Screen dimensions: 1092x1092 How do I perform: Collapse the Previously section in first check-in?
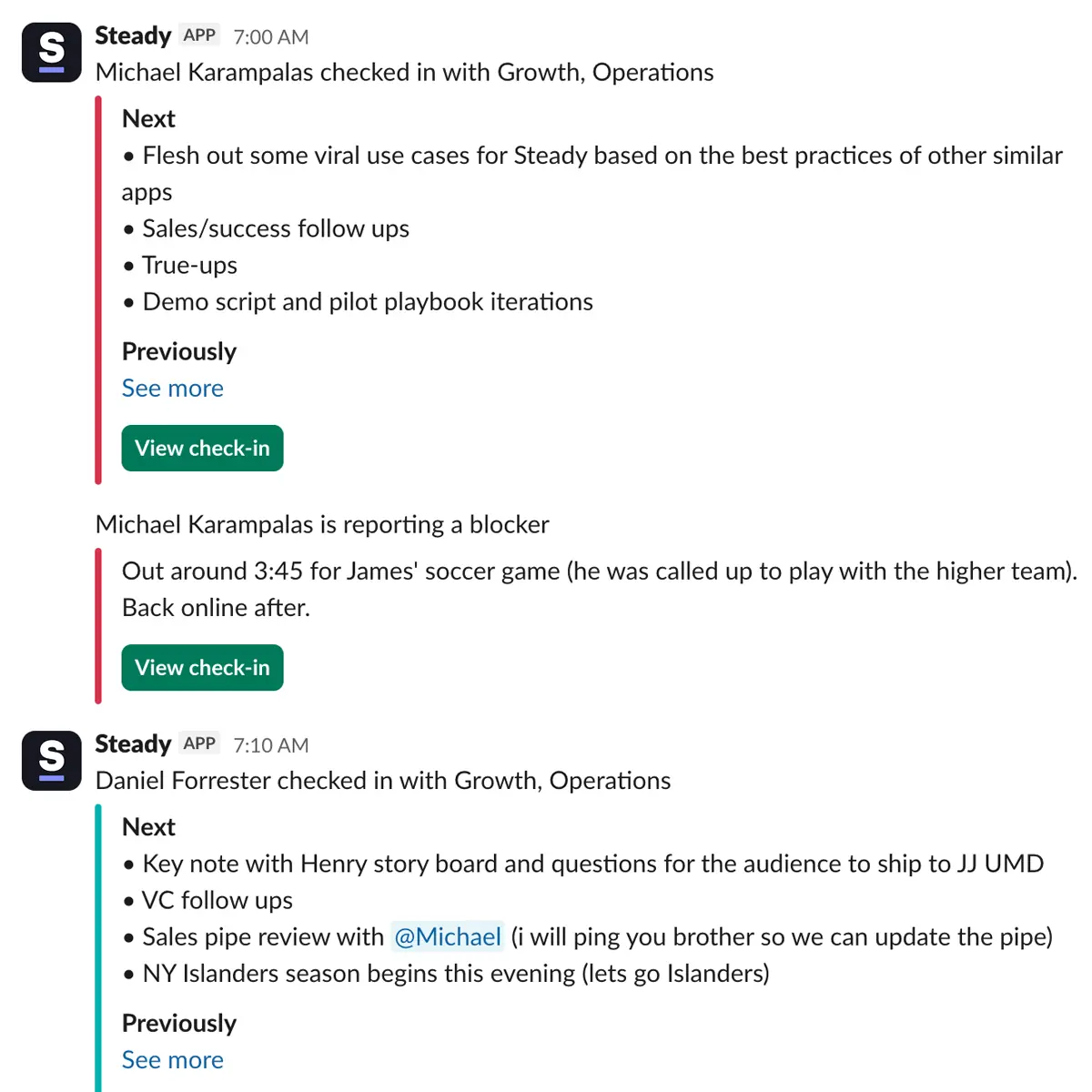pos(178,351)
